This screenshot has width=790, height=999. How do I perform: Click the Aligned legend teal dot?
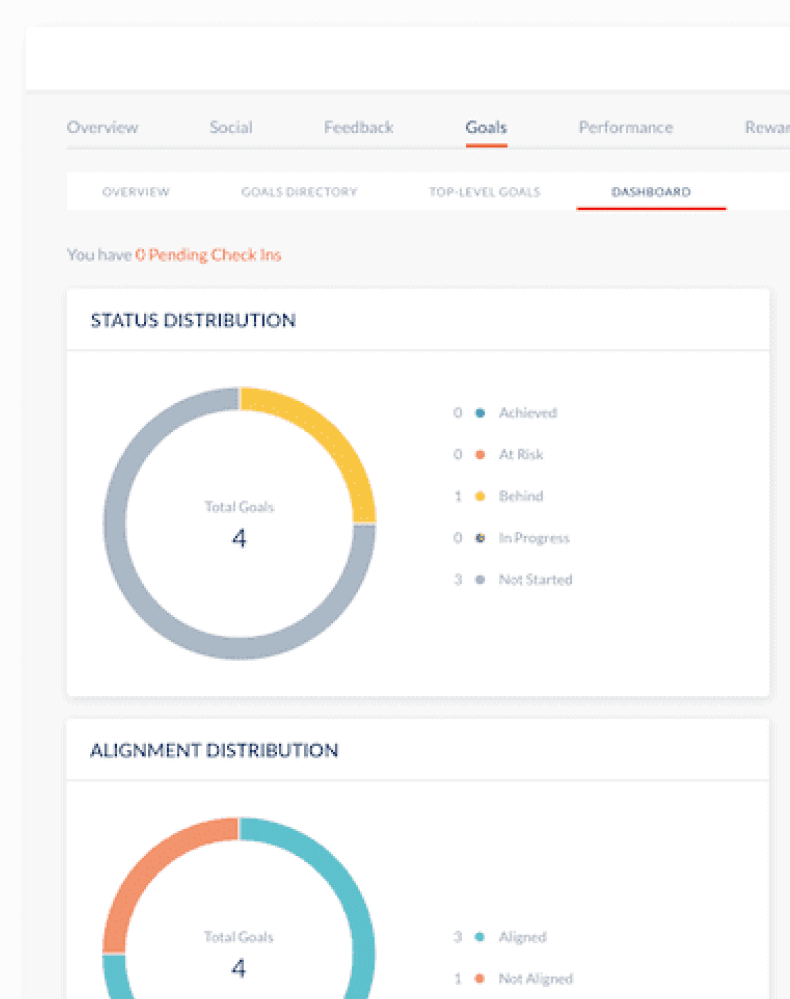[480, 937]
